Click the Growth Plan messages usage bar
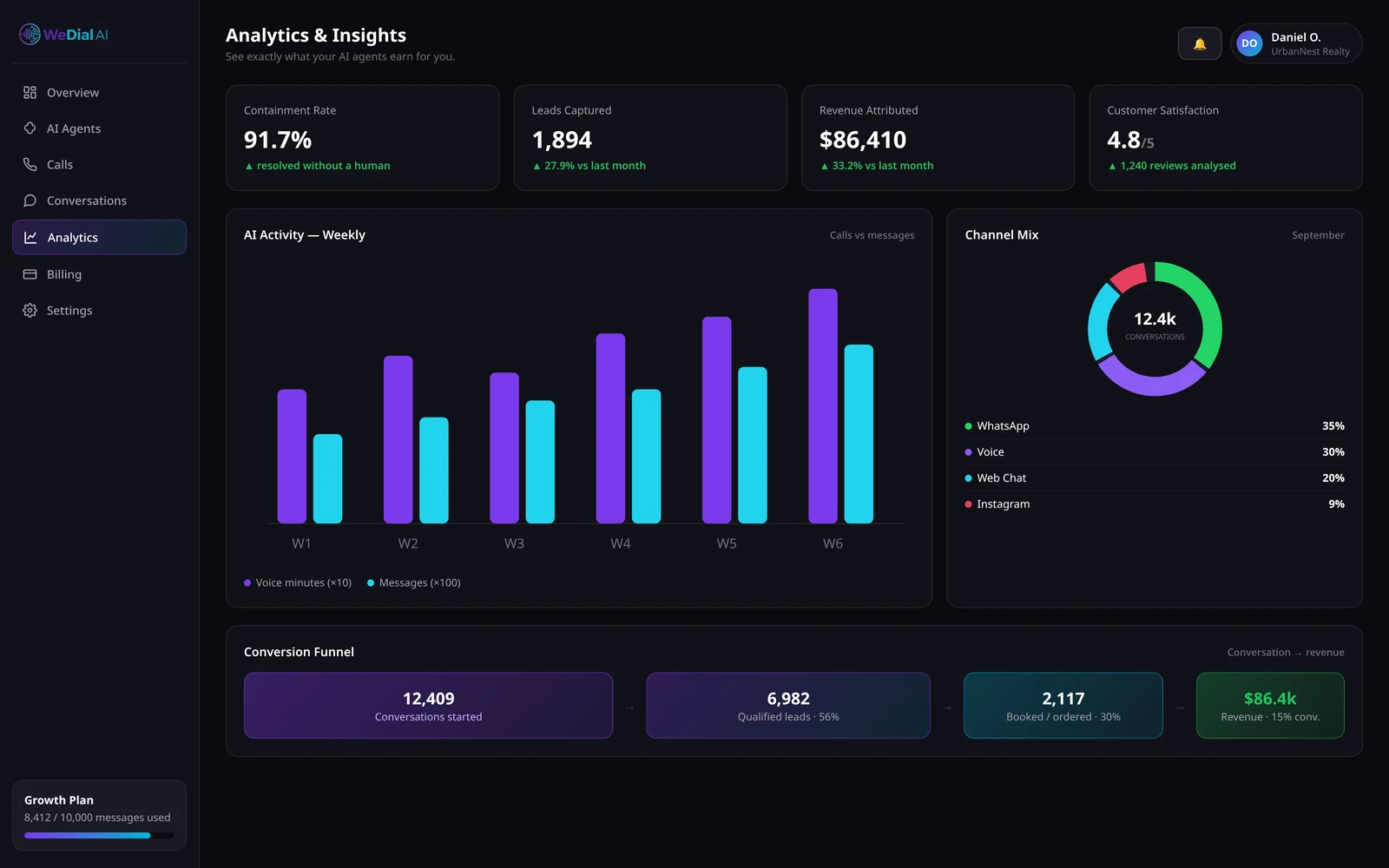The height and width of the screenshot is (868, 1389). [x=99, y=835]
